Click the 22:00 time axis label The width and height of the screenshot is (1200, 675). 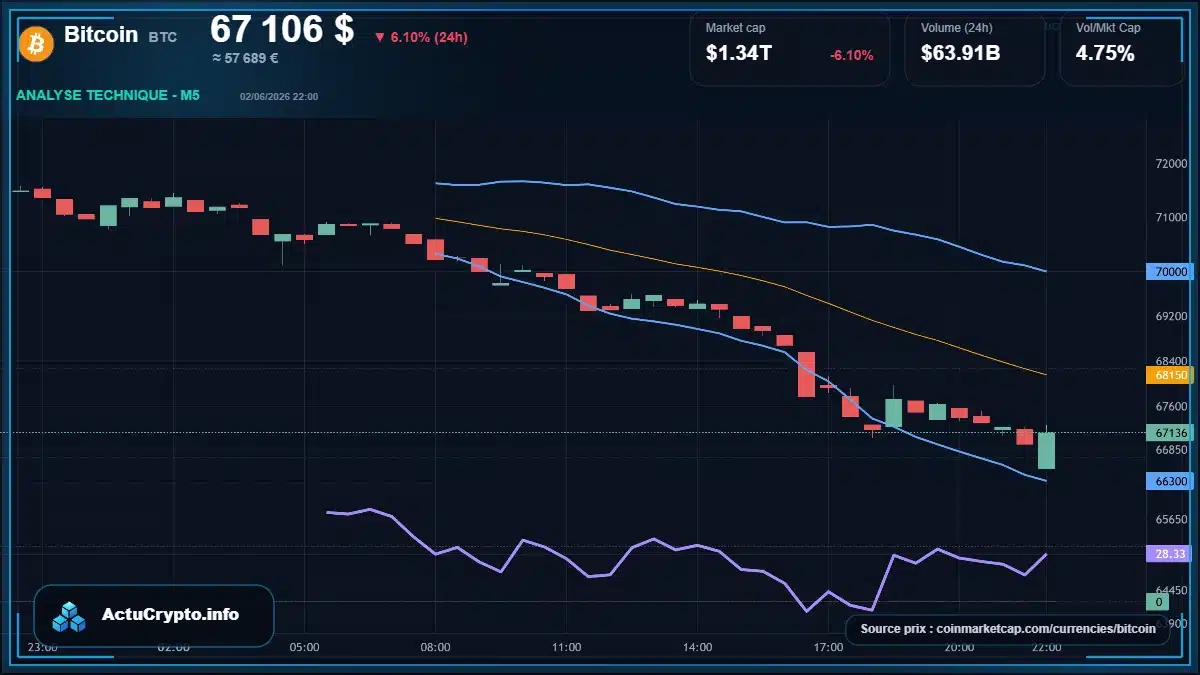(x=1046, y=647)
